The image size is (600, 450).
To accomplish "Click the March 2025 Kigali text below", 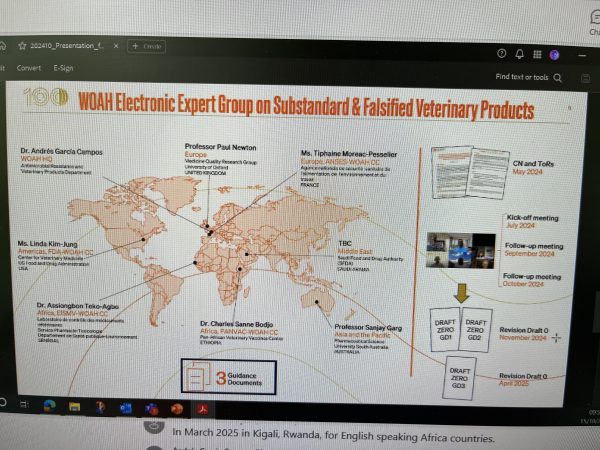I will tap(333, 435).
